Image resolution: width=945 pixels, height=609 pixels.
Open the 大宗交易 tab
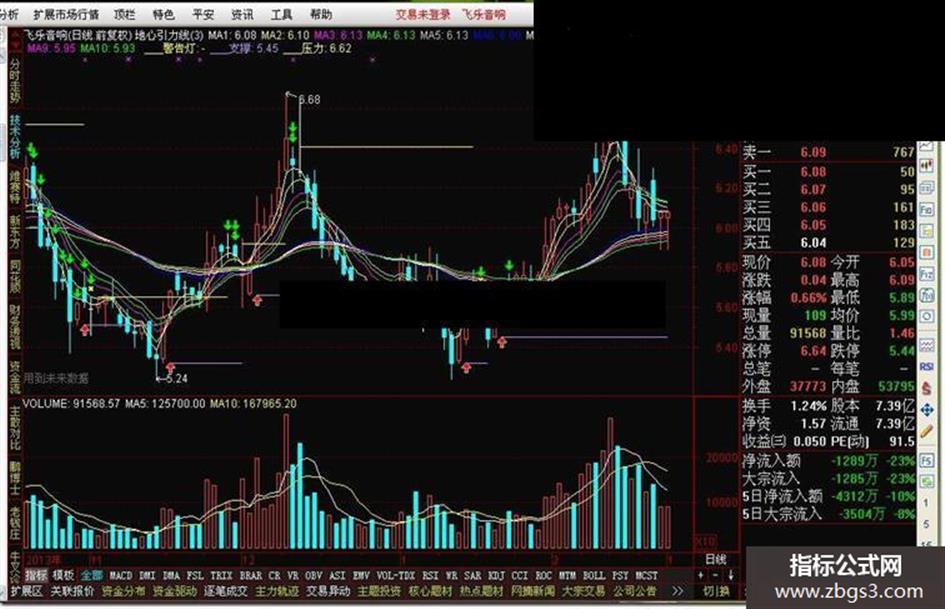pos(584,591)
